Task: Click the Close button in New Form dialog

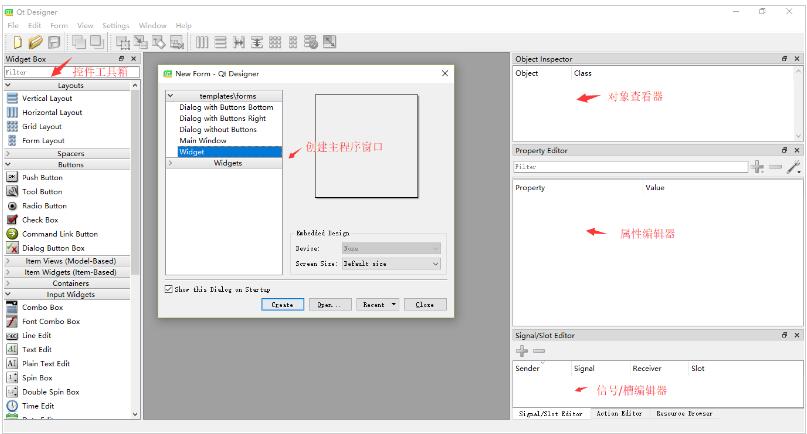Action: click(x=425, y=305)
